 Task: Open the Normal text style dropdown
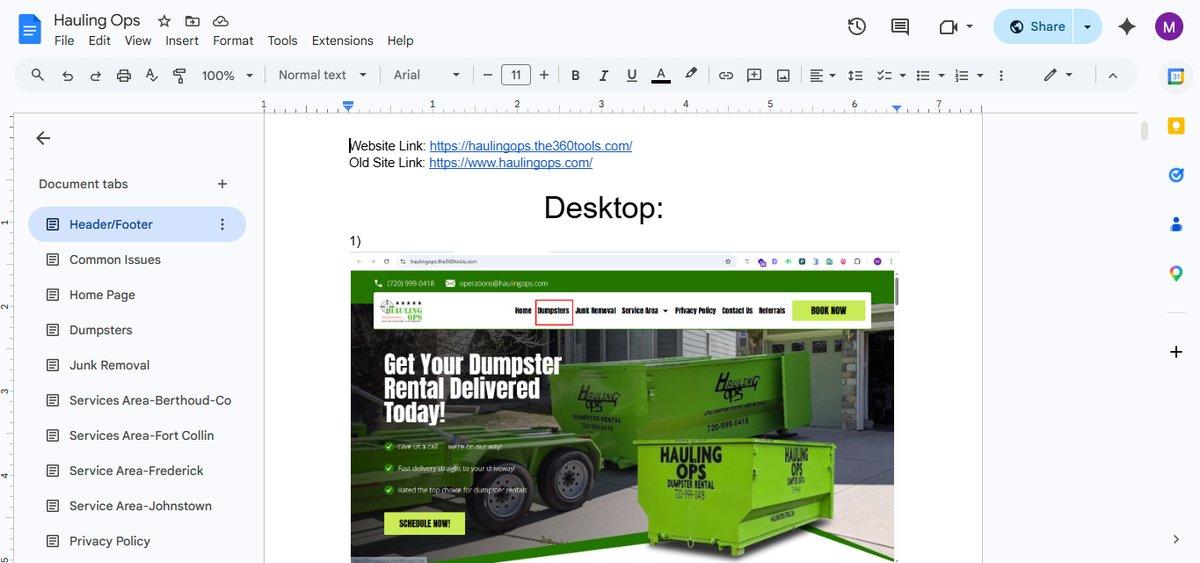tap(323, 75)
